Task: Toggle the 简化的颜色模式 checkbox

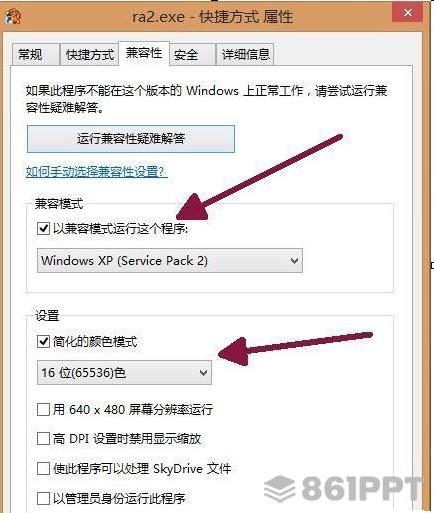Action: coord(43,341)
